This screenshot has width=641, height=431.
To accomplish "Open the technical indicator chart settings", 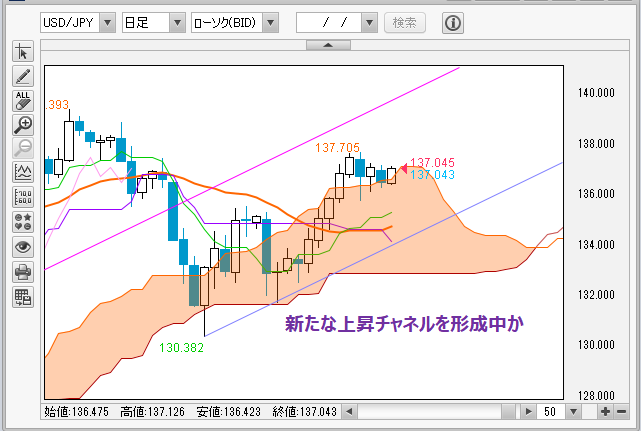I will click(x=23, y=172).
